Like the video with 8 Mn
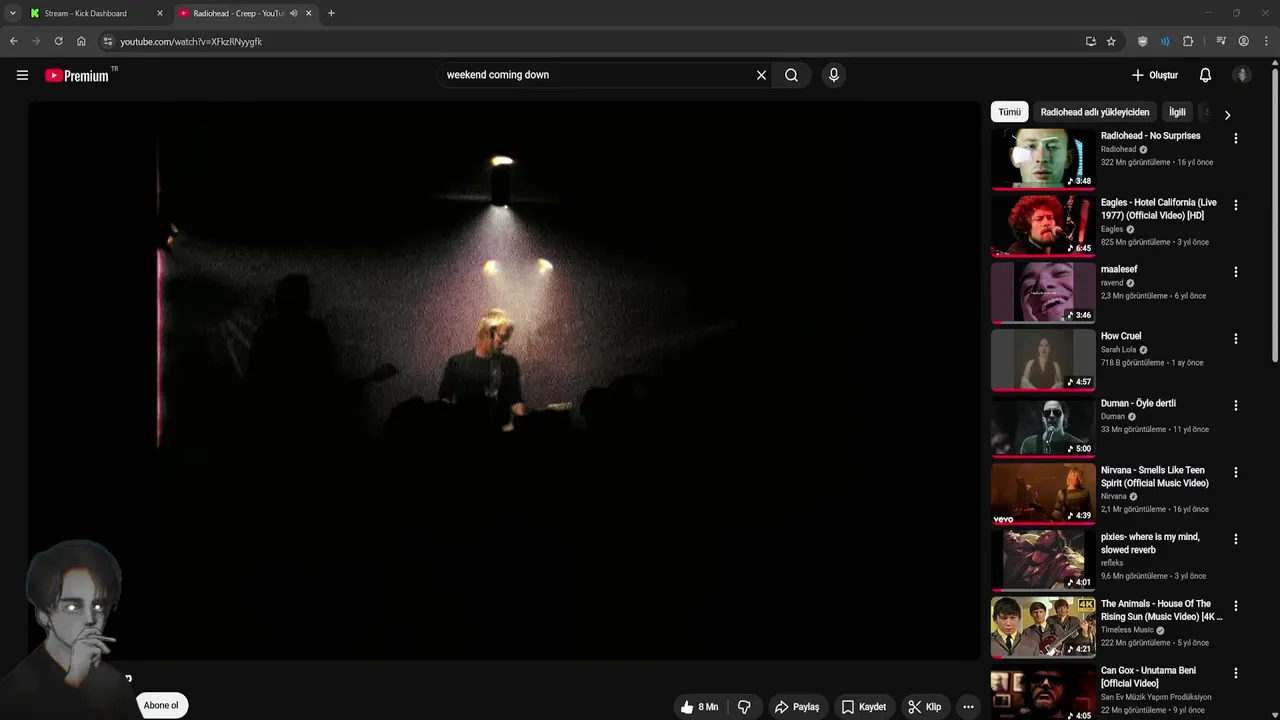This screenshot has height=720, width=1280. click(699, 707)
